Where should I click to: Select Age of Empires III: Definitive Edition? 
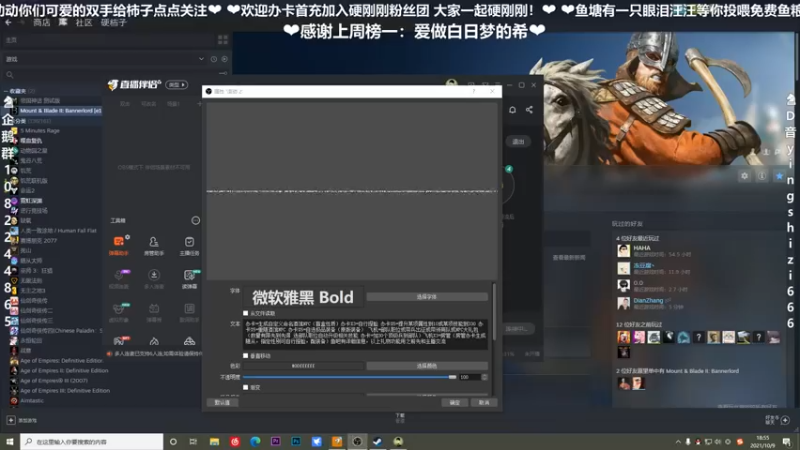pyautogui.click(x=65, y=390)
